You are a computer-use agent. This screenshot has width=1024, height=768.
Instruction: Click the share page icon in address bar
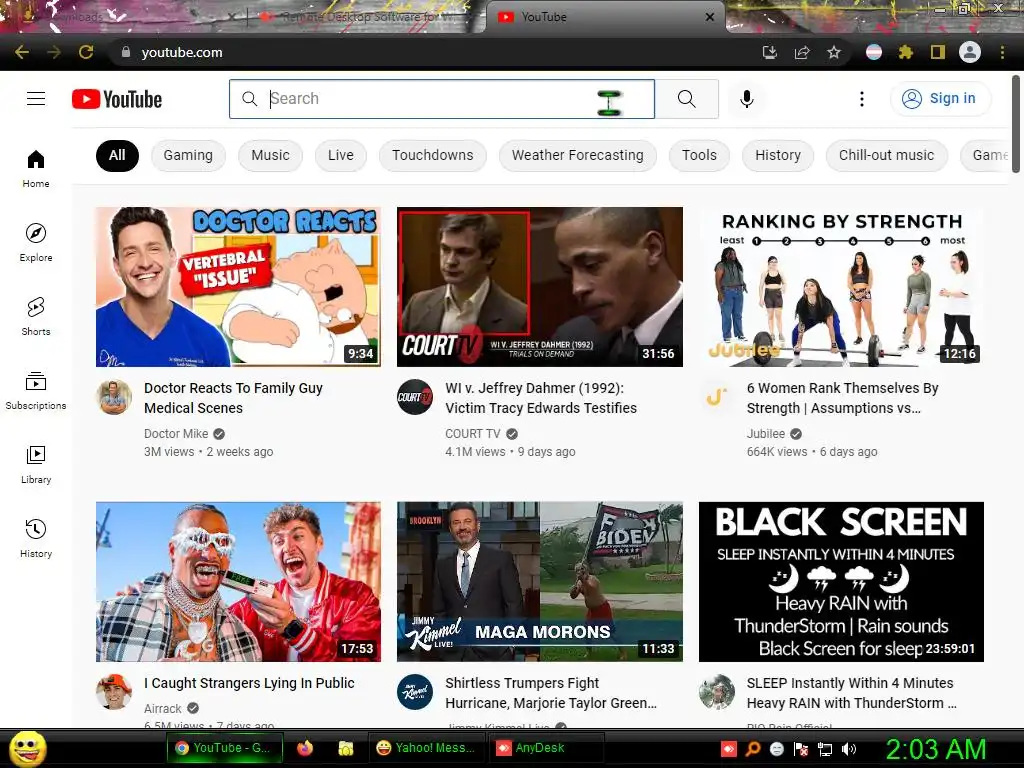[x=802, y=52]
